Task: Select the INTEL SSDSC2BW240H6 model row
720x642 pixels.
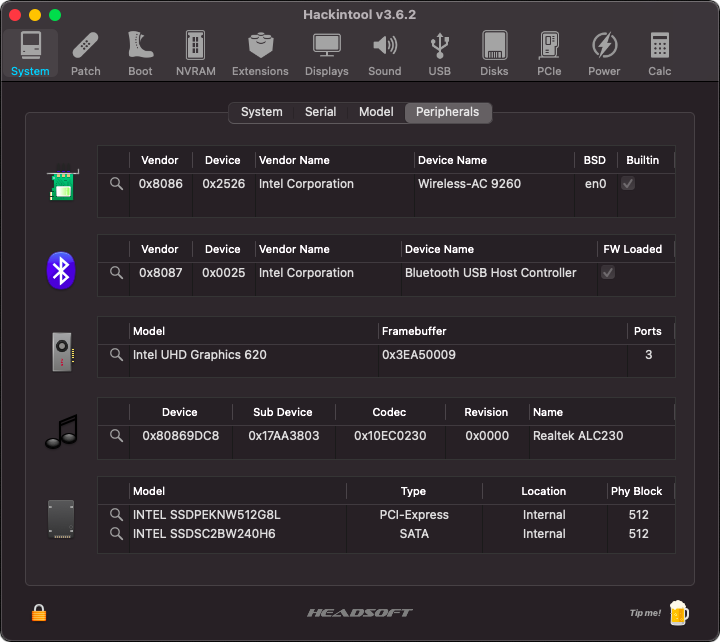Action: click(204, 534)
